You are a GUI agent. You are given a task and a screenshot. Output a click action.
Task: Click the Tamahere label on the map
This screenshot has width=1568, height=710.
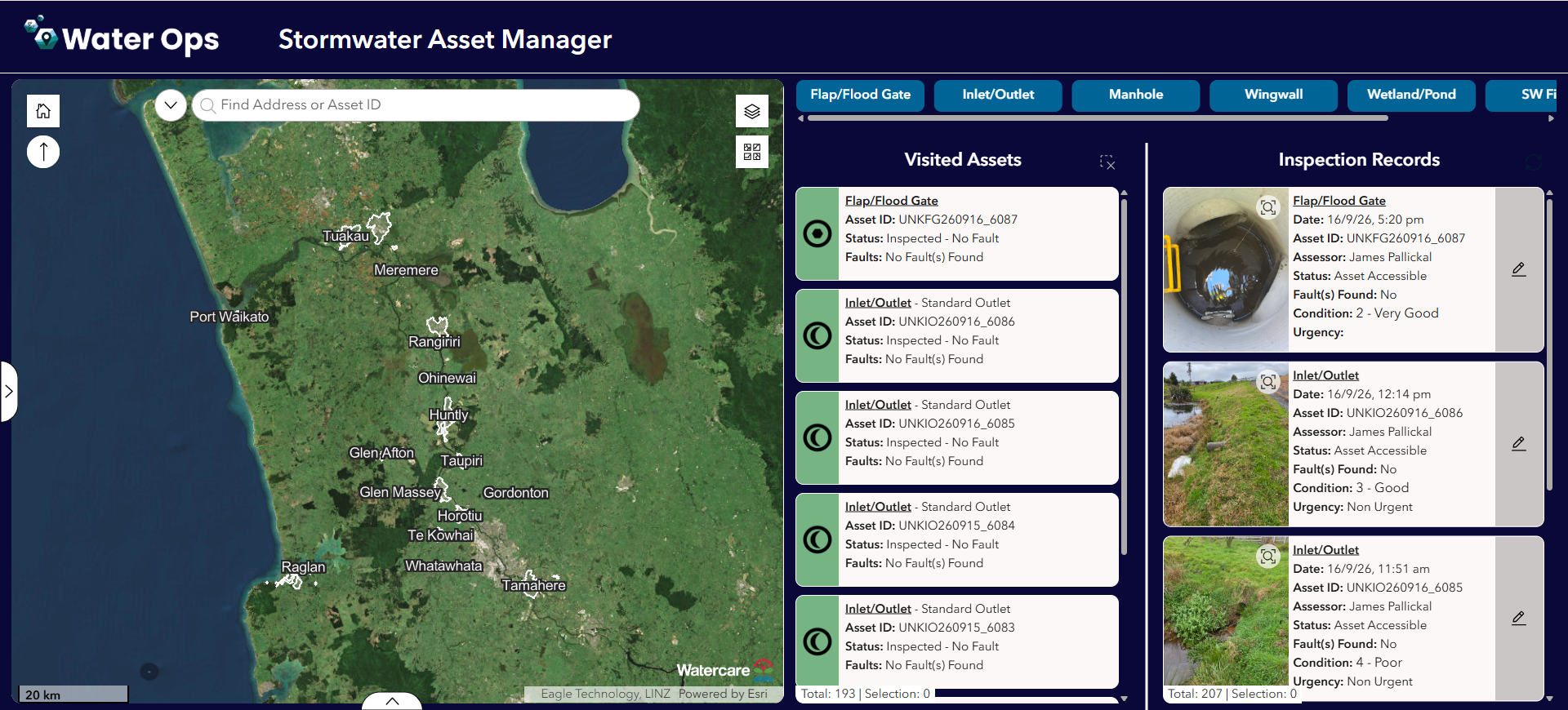click(533, 585)
